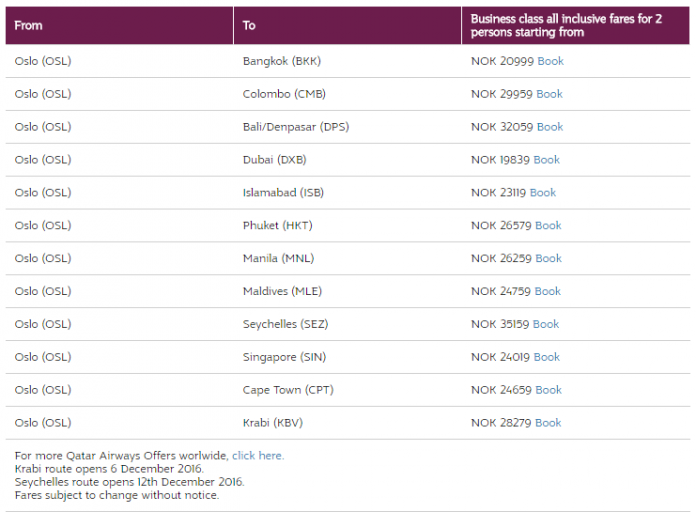Screen dimensions: 696x512
Task: Click Cape Town (CPT) destination cell
Action: coord(286,390)
